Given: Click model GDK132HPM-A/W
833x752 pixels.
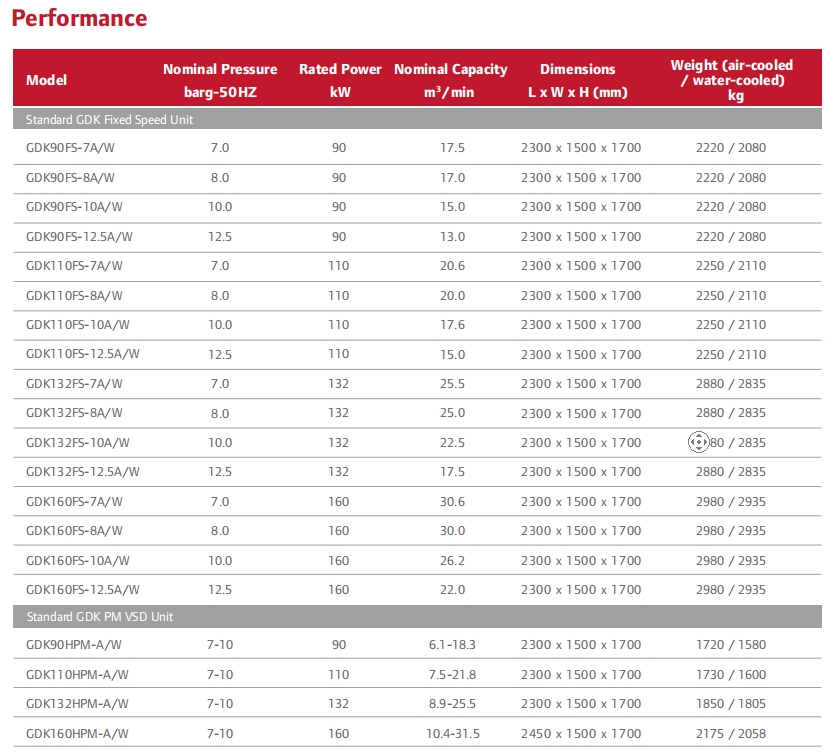Looking at the screenshot, I should 77,704.
